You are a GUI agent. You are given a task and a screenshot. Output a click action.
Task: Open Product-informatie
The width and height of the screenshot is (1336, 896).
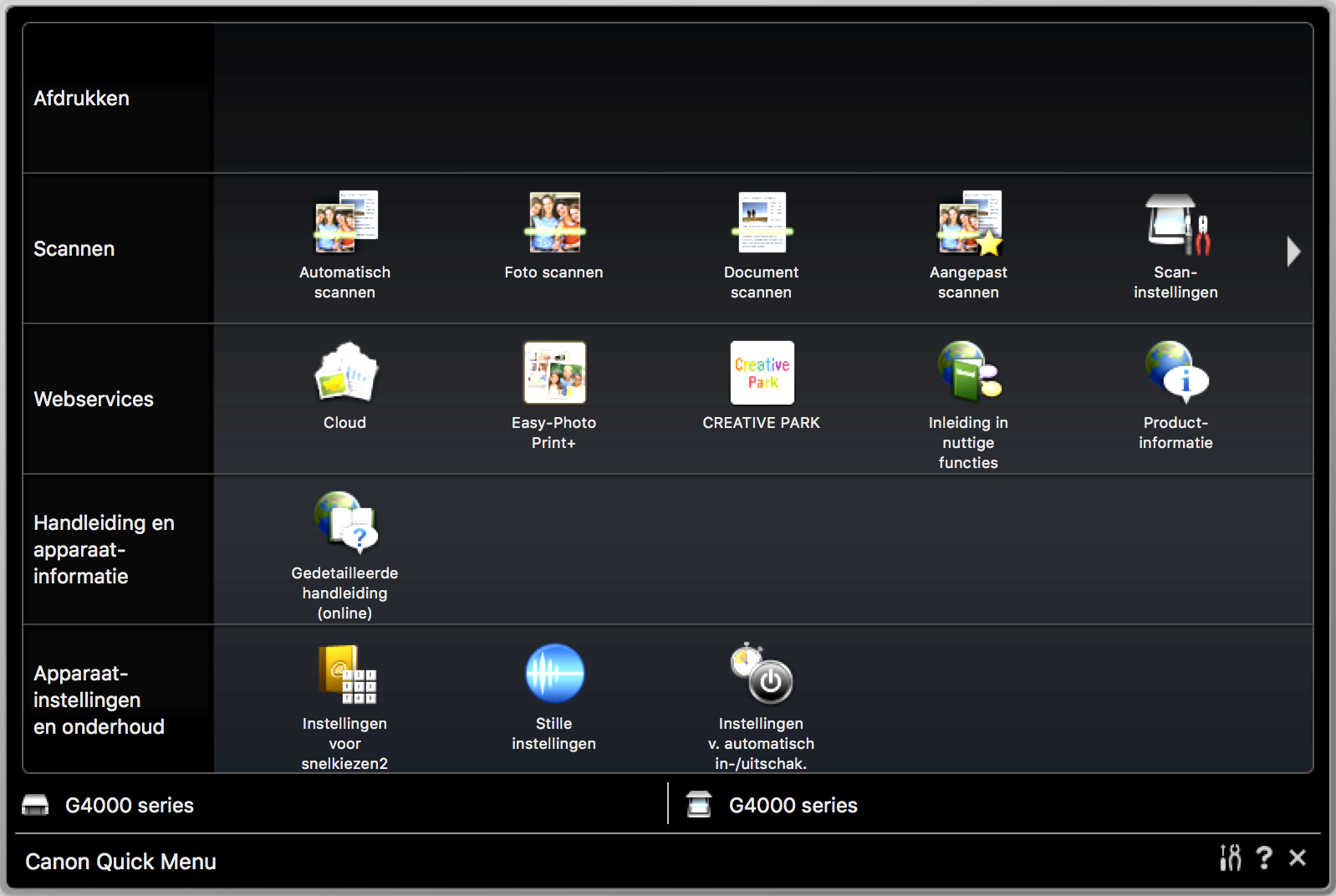1175,374
